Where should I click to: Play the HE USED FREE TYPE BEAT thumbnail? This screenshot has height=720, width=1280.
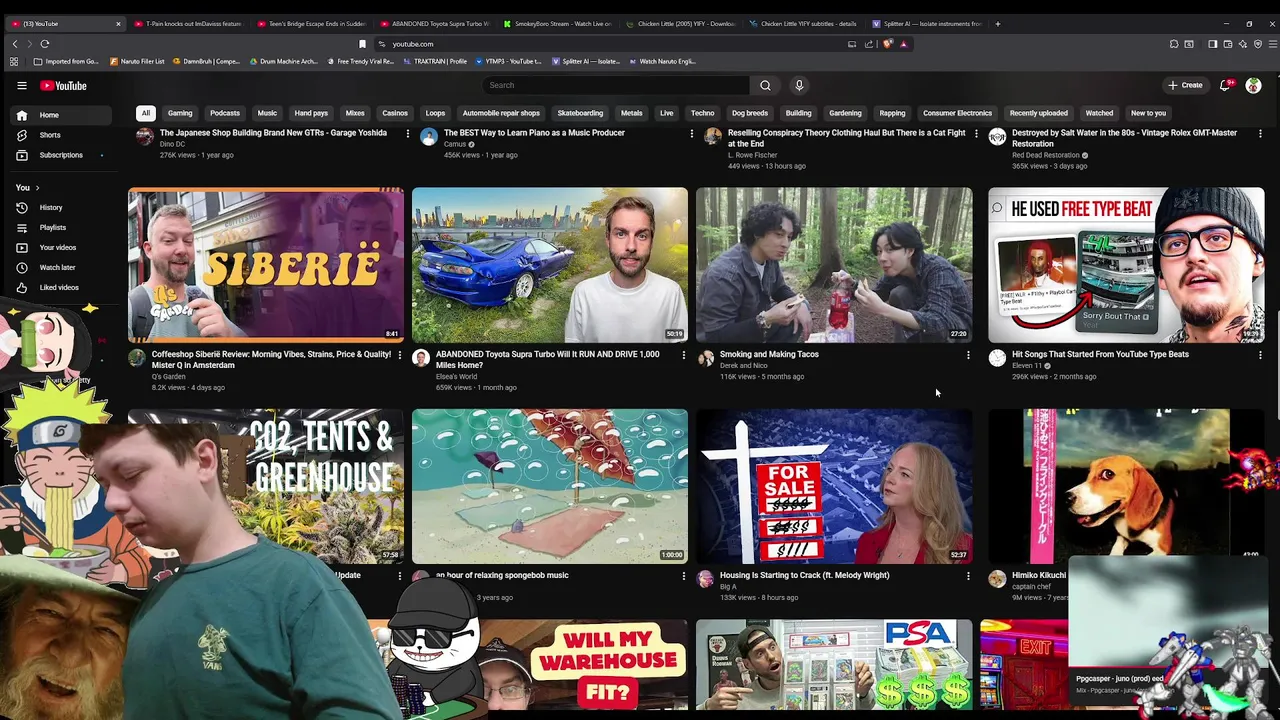1126,265
